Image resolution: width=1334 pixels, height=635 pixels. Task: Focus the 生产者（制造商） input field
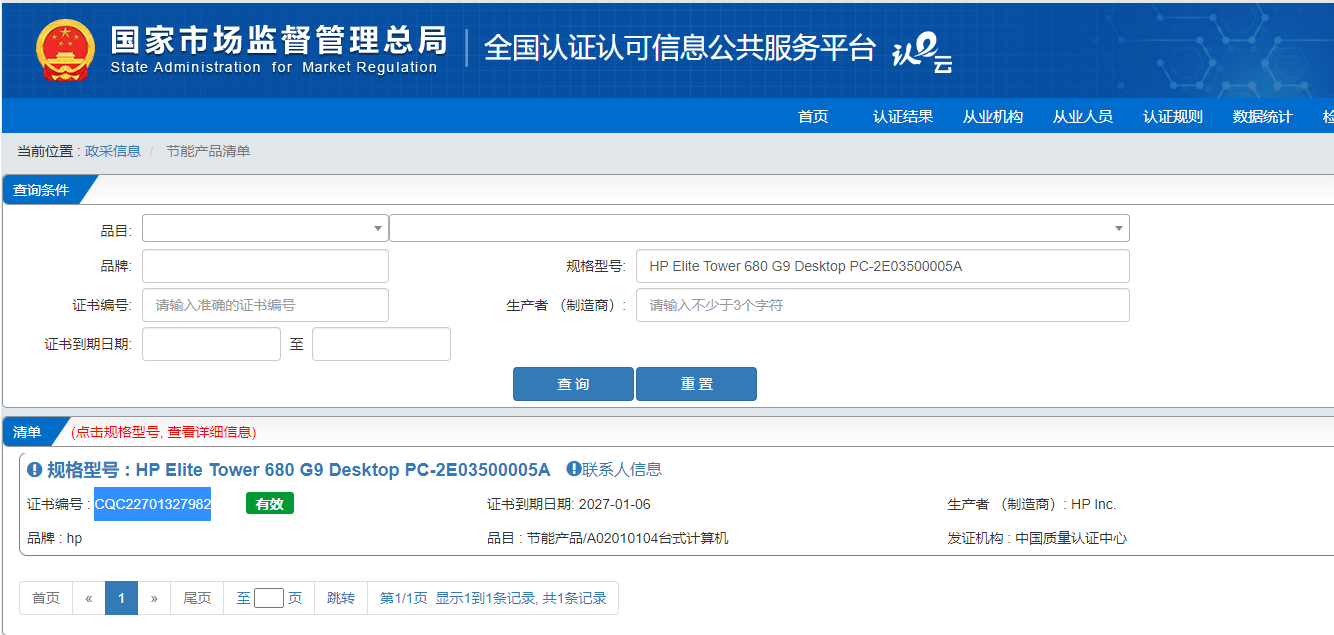pyautogui.click(x=883, y=305)
